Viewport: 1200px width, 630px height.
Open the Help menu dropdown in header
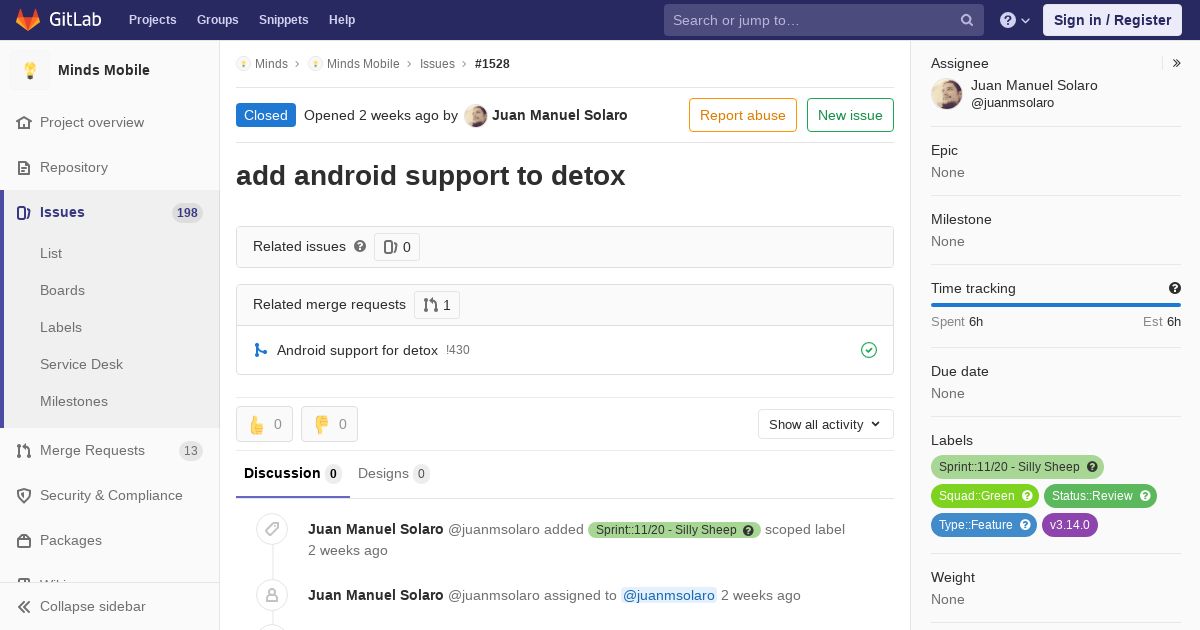1015,20
